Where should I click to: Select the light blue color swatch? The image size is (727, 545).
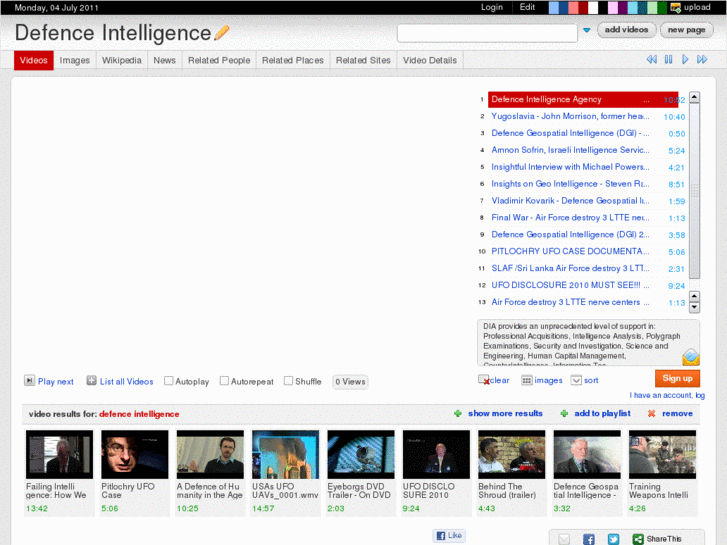tap(554, 7)
